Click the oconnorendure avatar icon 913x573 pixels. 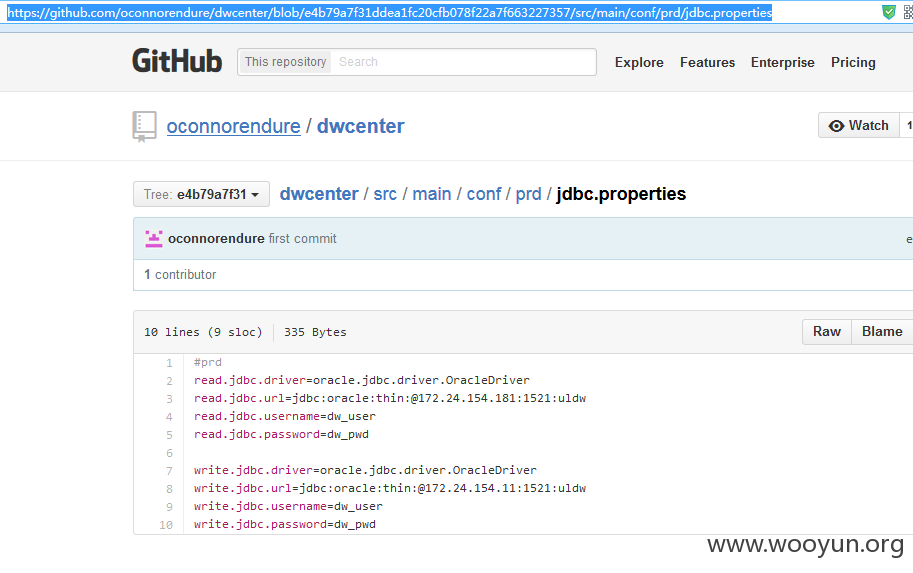154,239
